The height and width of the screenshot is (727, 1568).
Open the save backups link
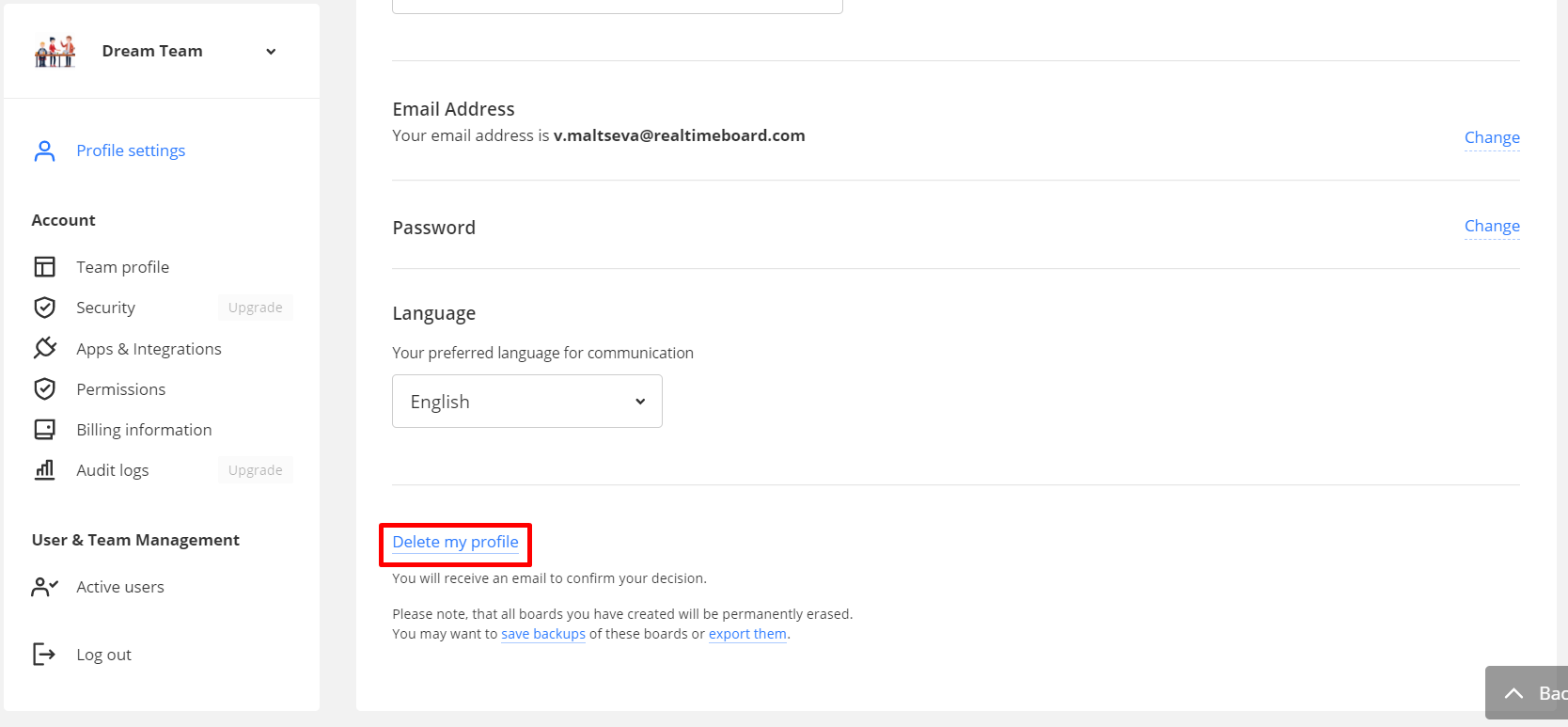(x=542, y=634)
